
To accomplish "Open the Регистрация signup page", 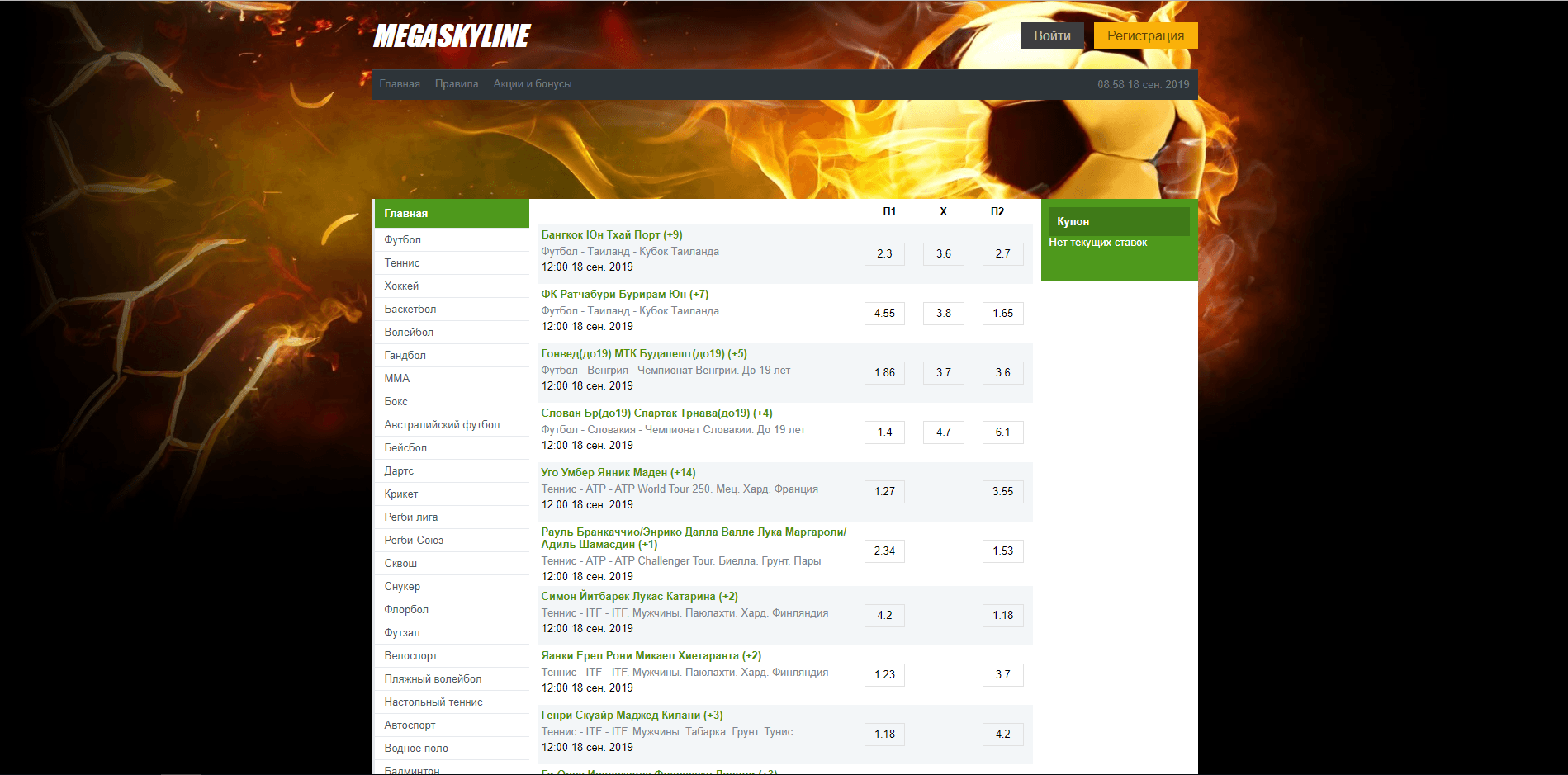I will (1144, 35).
